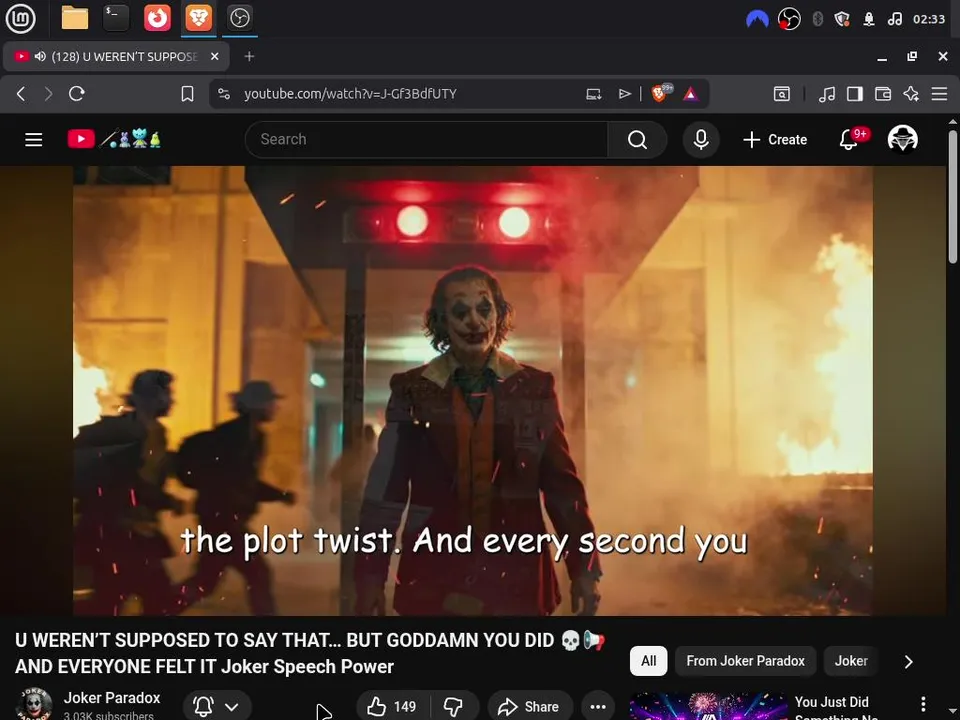Screen dimensions: 960x720
Task: Click the magnifying glass search button
Action: [x=637, y=140]
